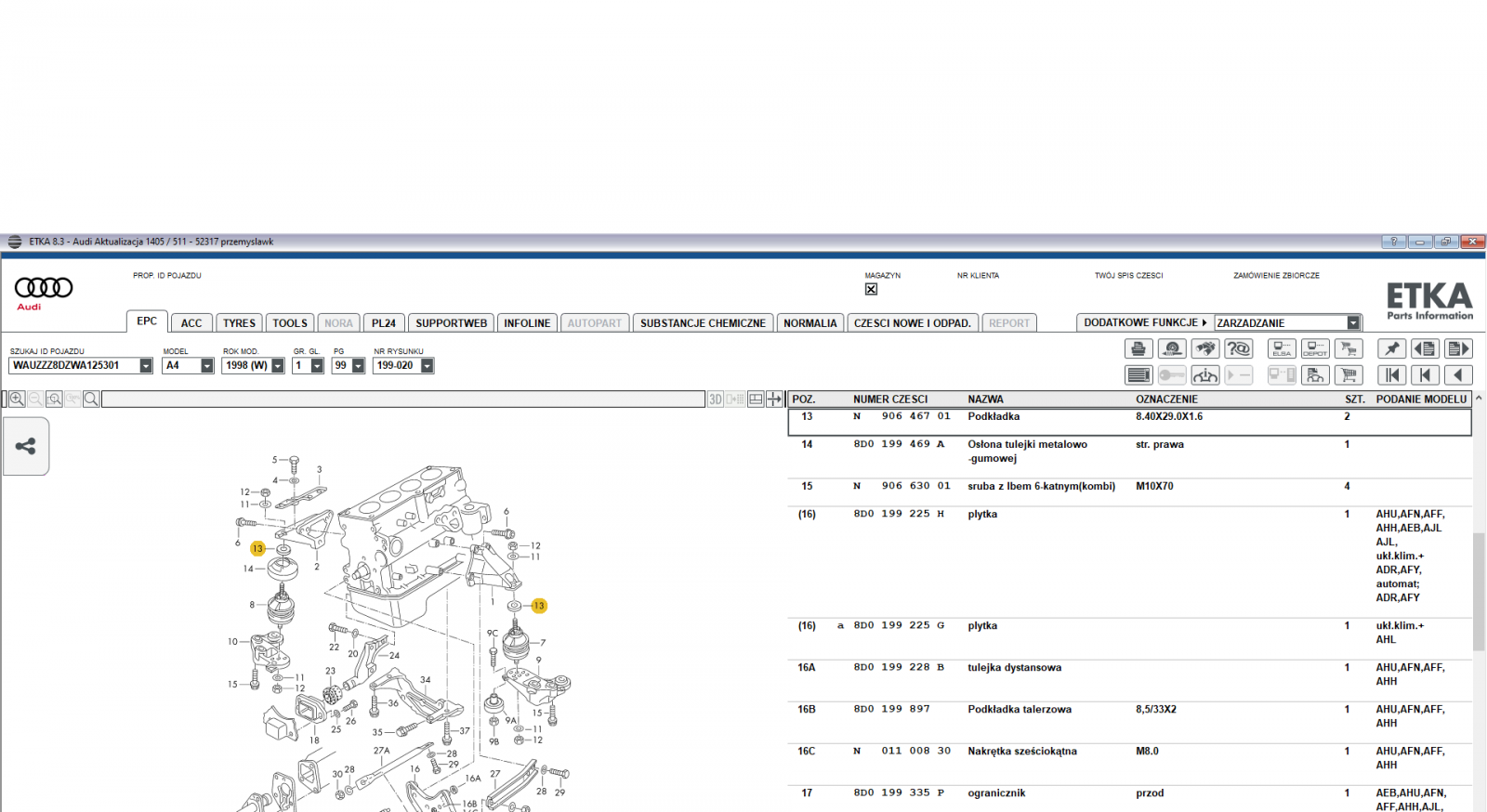Select row 16A tulejka dystansowa
The height and width of the screenshot is (812, 1487).
click(x=1130, y=680)
